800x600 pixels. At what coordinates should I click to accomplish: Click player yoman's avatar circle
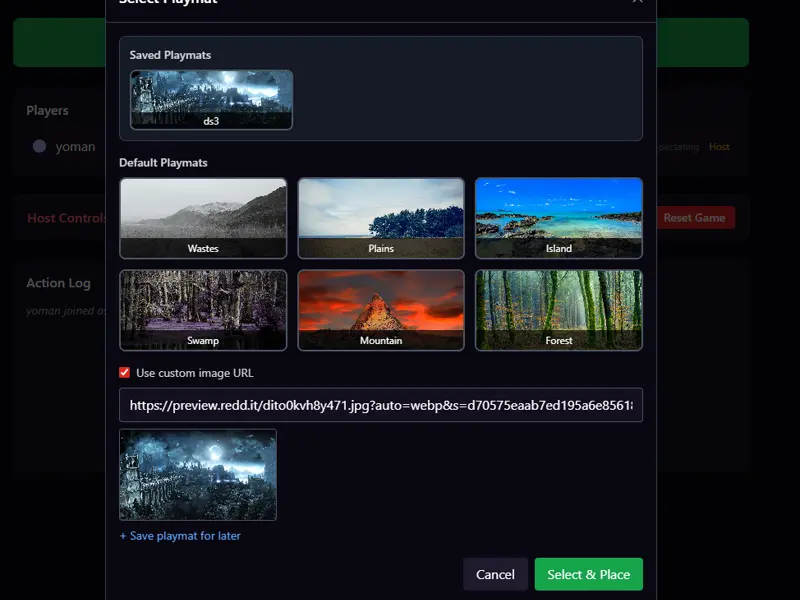pos(39,146)
